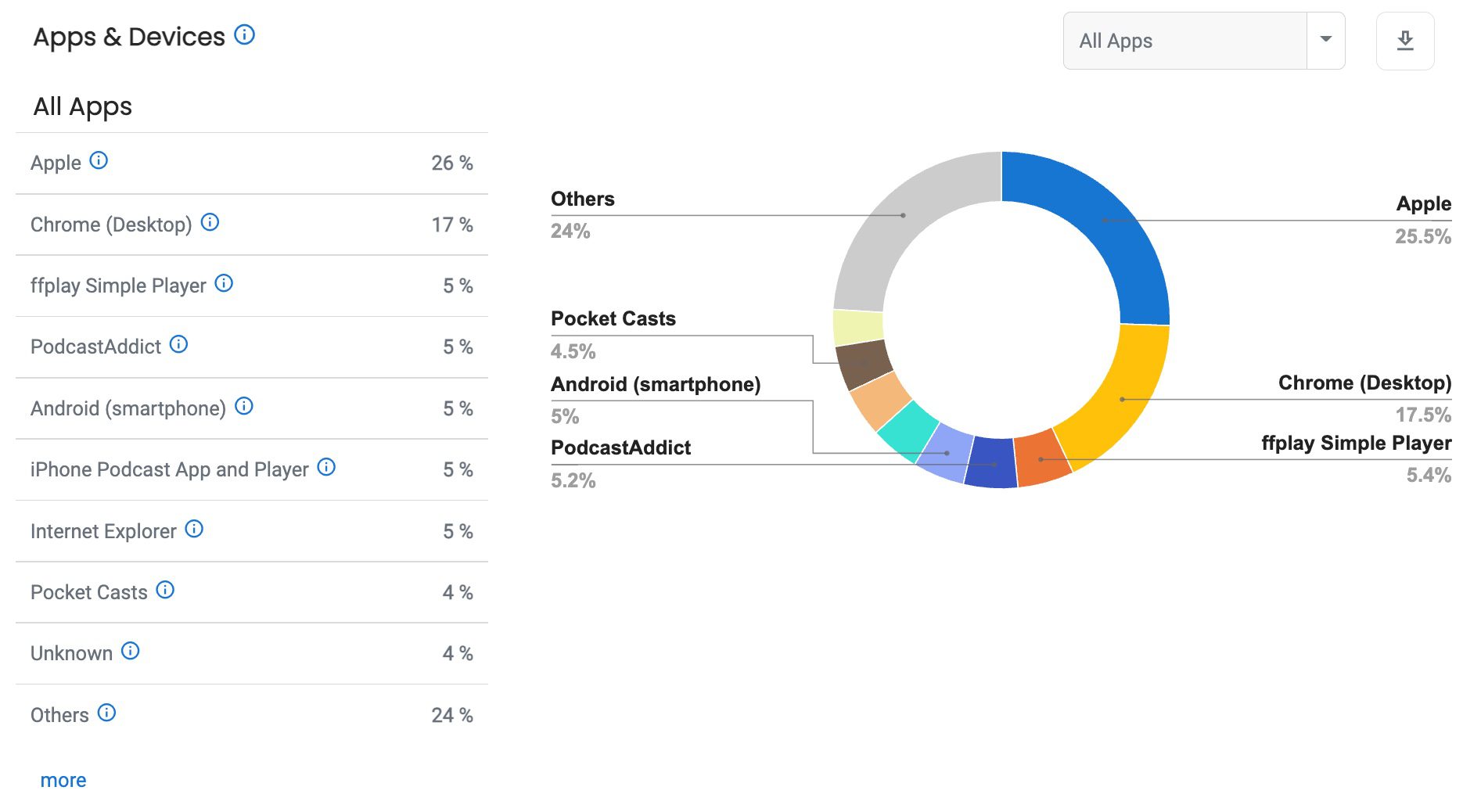Click the Pocket Casts info icon

pyautogui.click(x=165, y=590)
